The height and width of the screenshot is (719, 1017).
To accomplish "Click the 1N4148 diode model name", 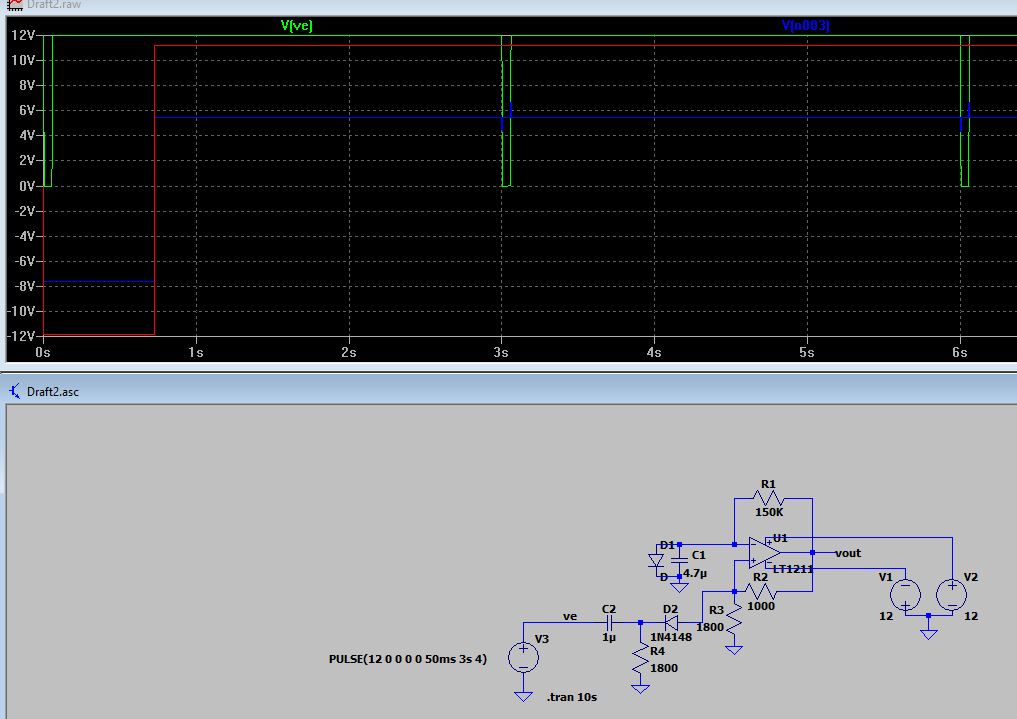I will click(671, 637).
